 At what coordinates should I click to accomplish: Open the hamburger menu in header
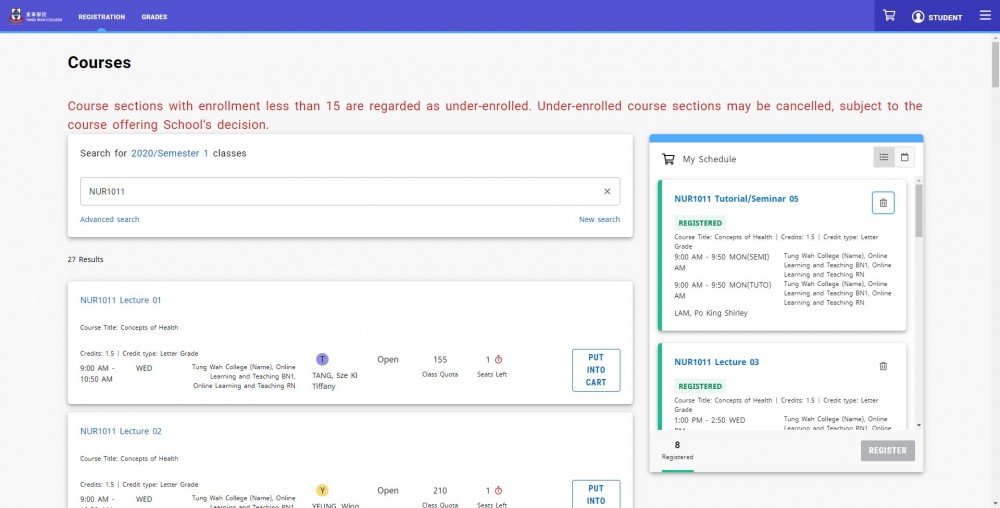point(985,15)
